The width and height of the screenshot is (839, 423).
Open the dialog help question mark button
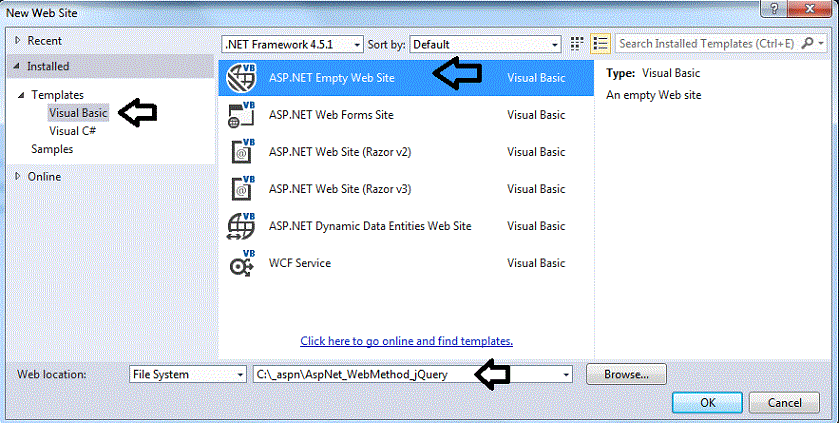pos(775,8)
